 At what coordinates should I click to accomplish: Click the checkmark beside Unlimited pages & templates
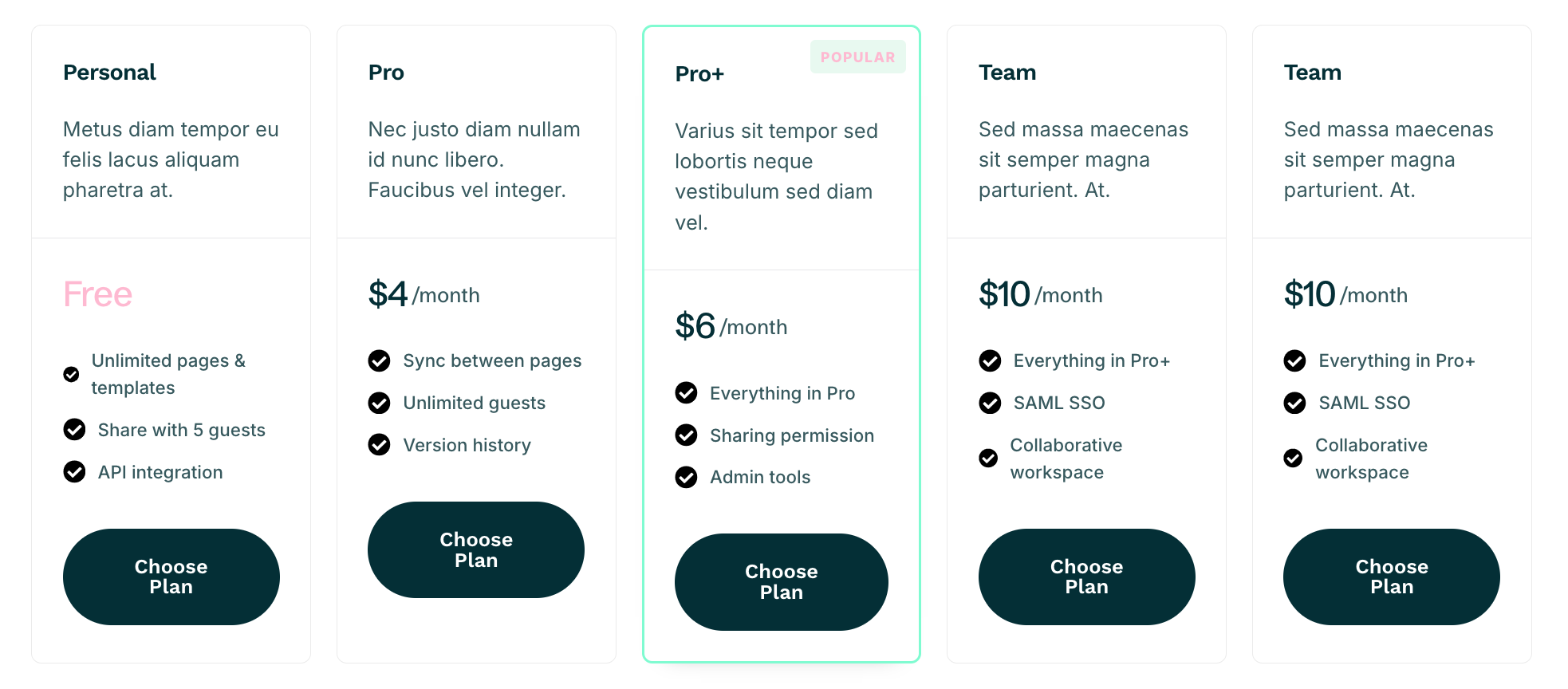[71, 374]
